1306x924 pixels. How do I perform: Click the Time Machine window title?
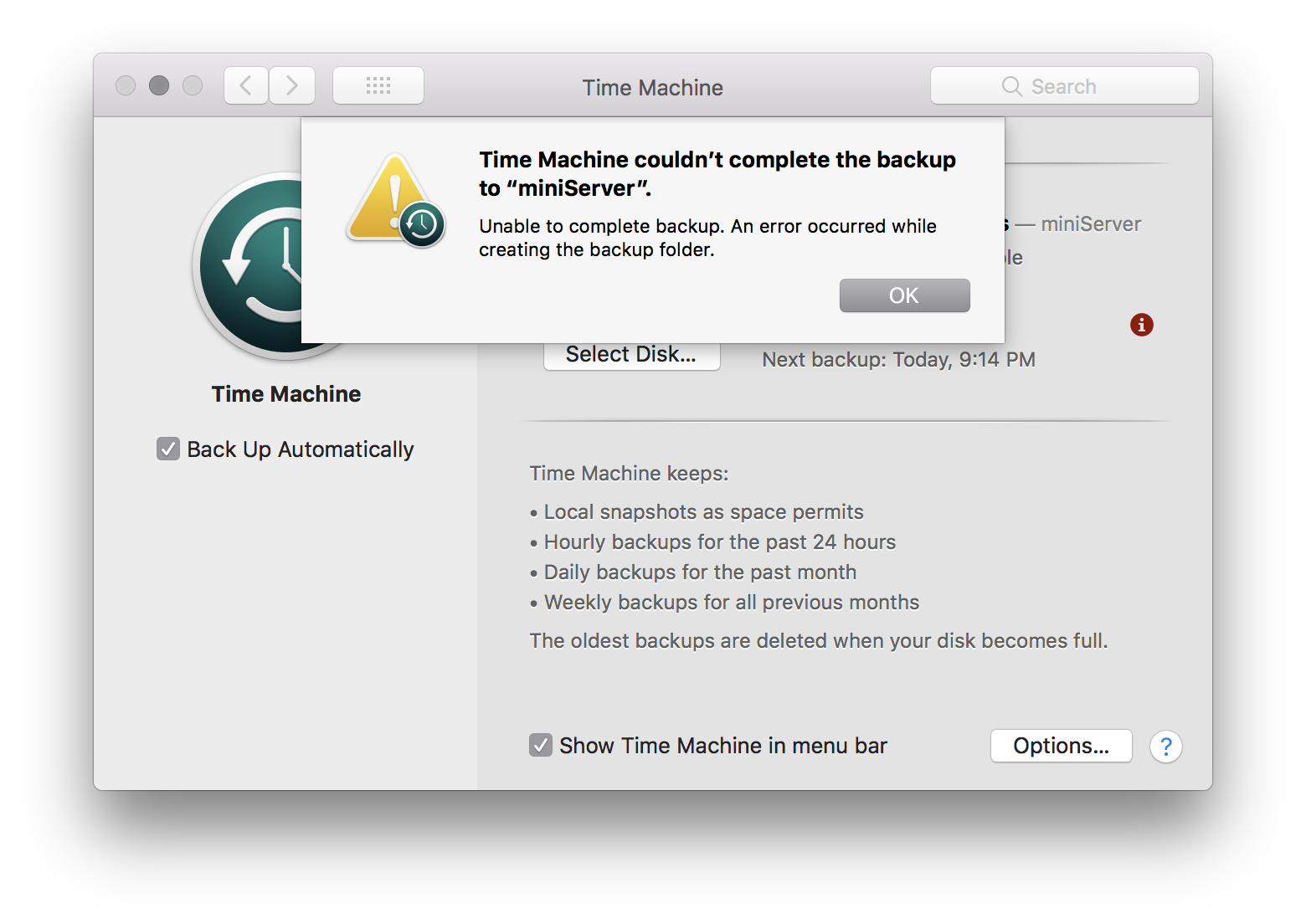click(652, 87)
